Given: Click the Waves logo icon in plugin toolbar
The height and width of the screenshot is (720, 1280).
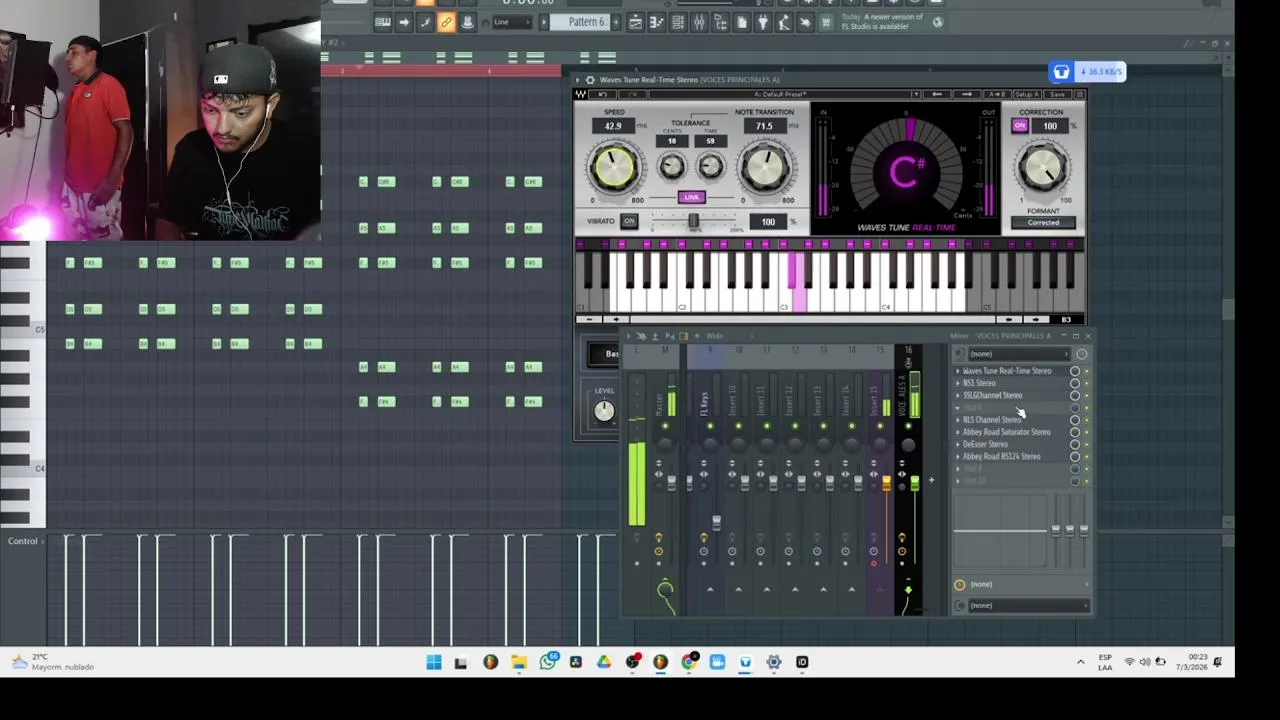Looking at the screenshot, I should (x=581, y=94).
